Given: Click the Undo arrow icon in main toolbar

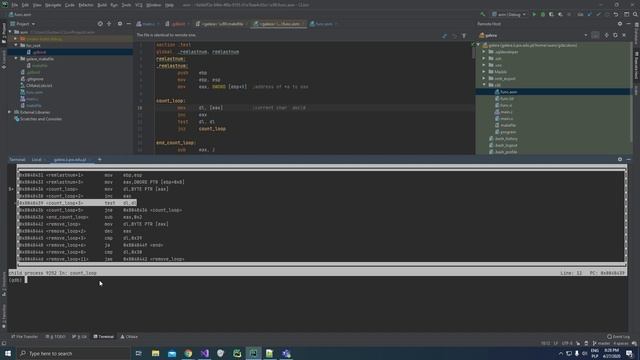Looking at the screenshot, I should (x=616, y=14).
